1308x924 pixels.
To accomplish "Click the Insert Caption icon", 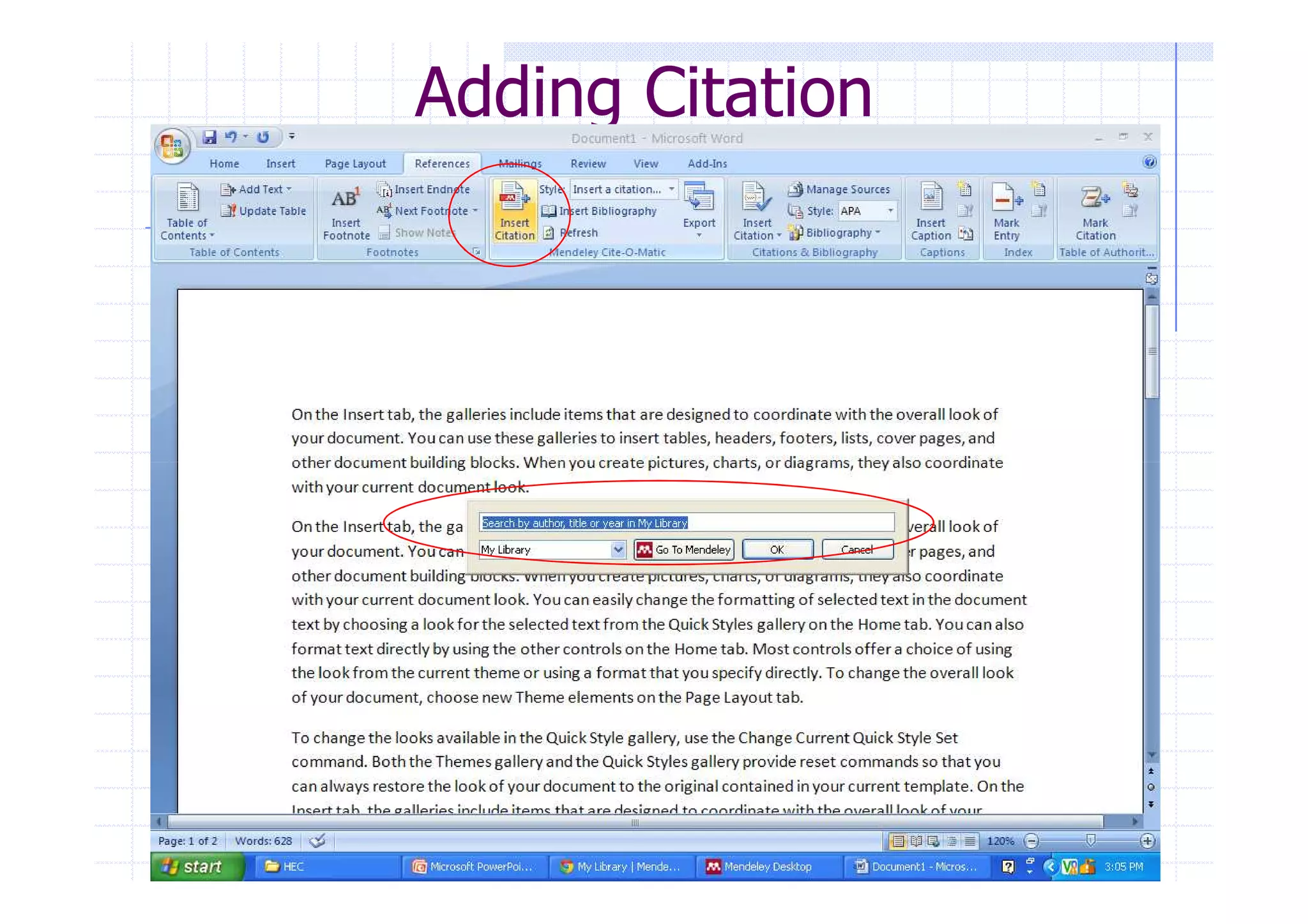I will pos(931,197).
